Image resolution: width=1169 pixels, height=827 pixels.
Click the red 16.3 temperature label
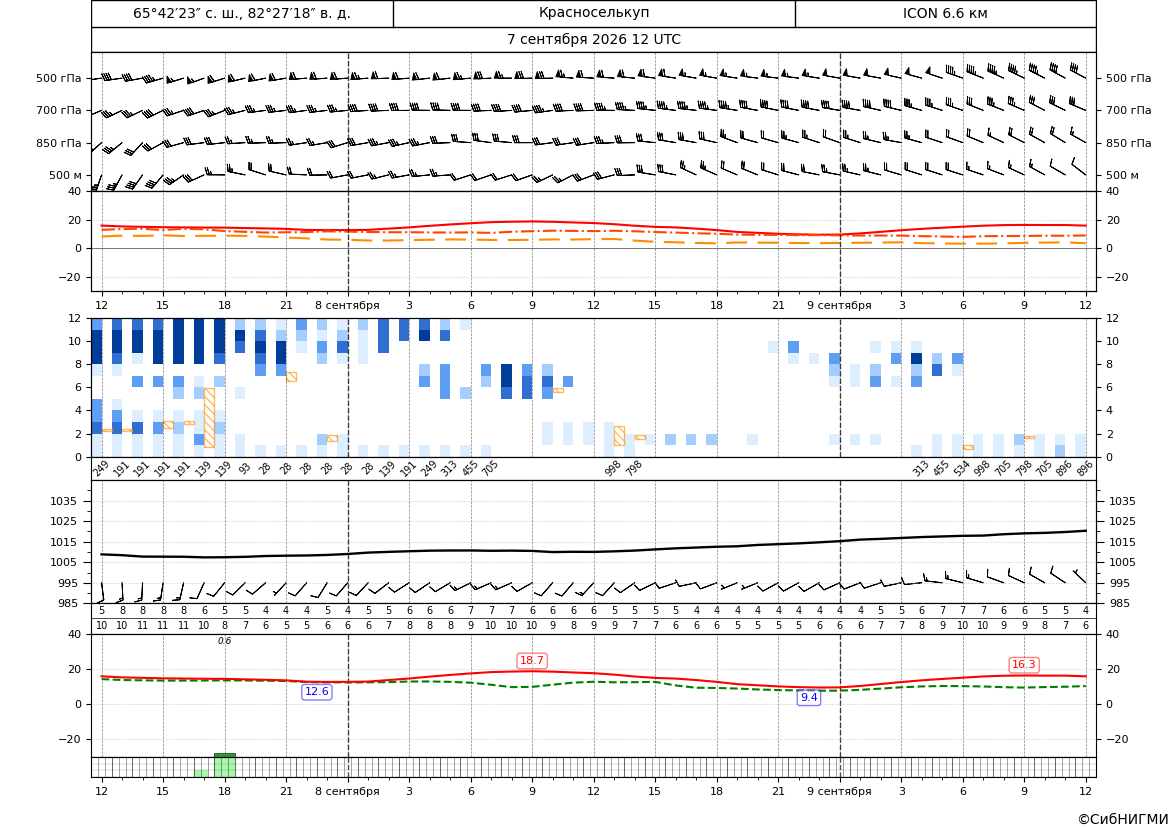(1023, 664)
